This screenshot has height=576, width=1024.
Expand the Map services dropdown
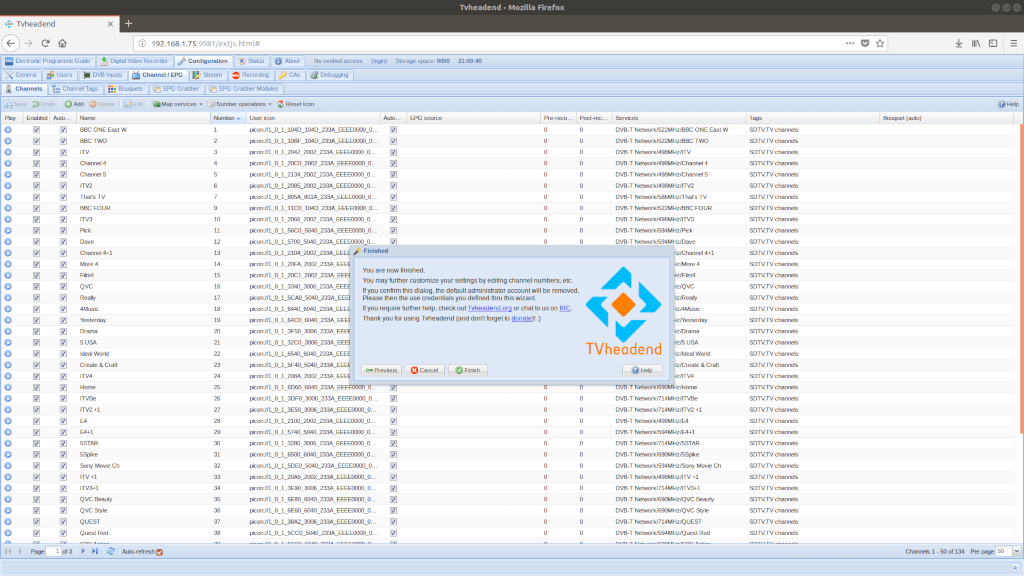(x=179, y=104)
